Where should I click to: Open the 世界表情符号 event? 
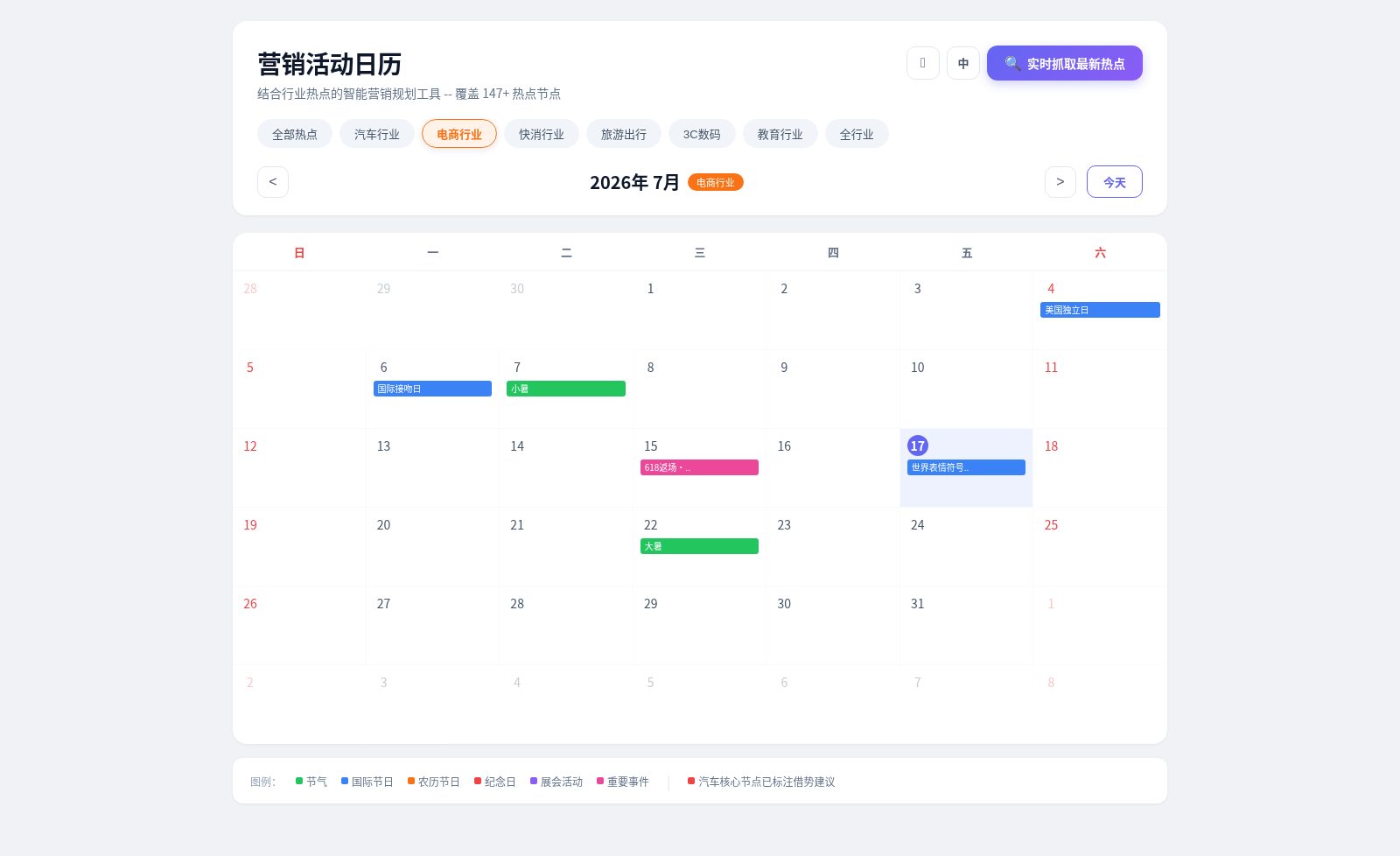click(966, 467)
